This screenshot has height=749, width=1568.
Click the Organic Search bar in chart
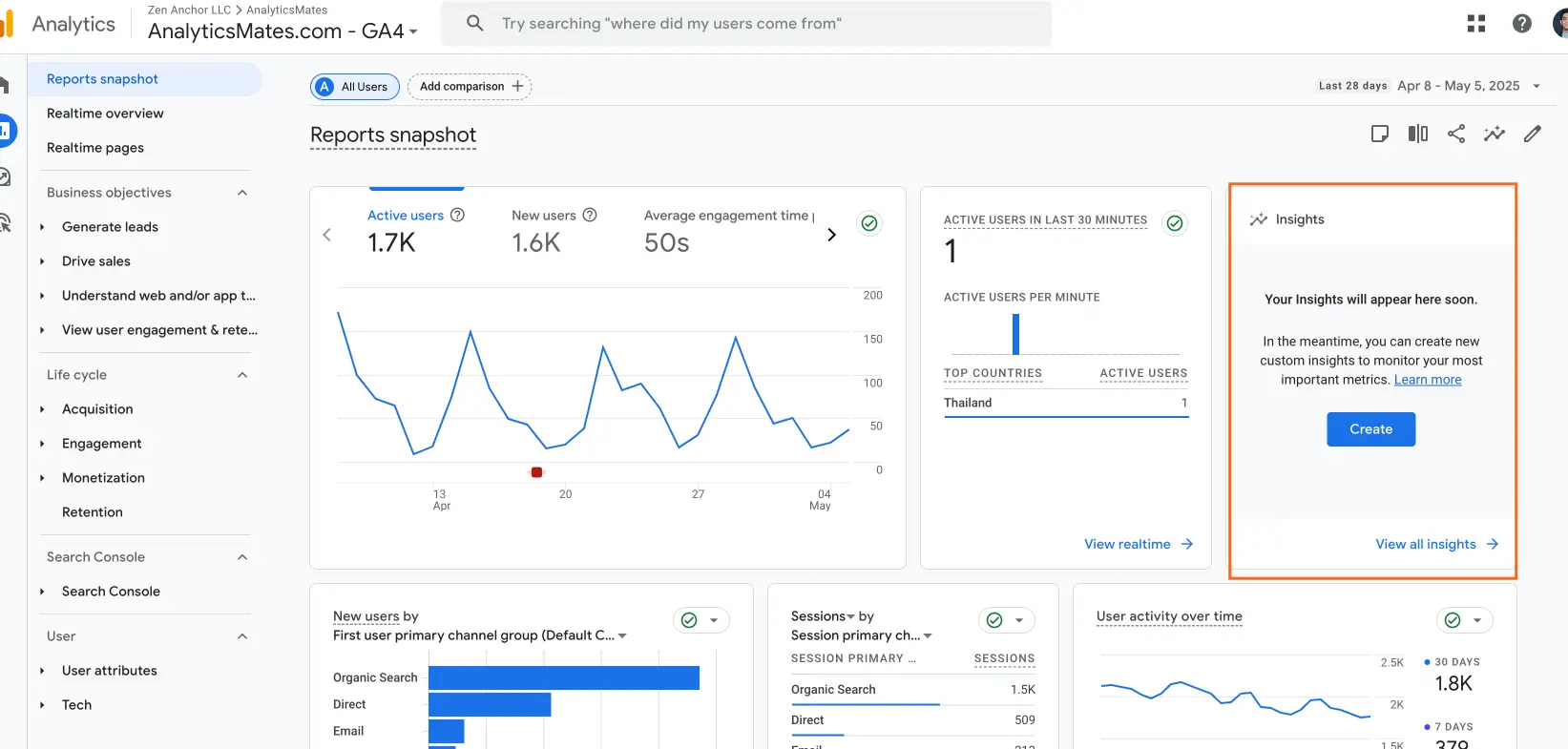click(x=564, y=677)
